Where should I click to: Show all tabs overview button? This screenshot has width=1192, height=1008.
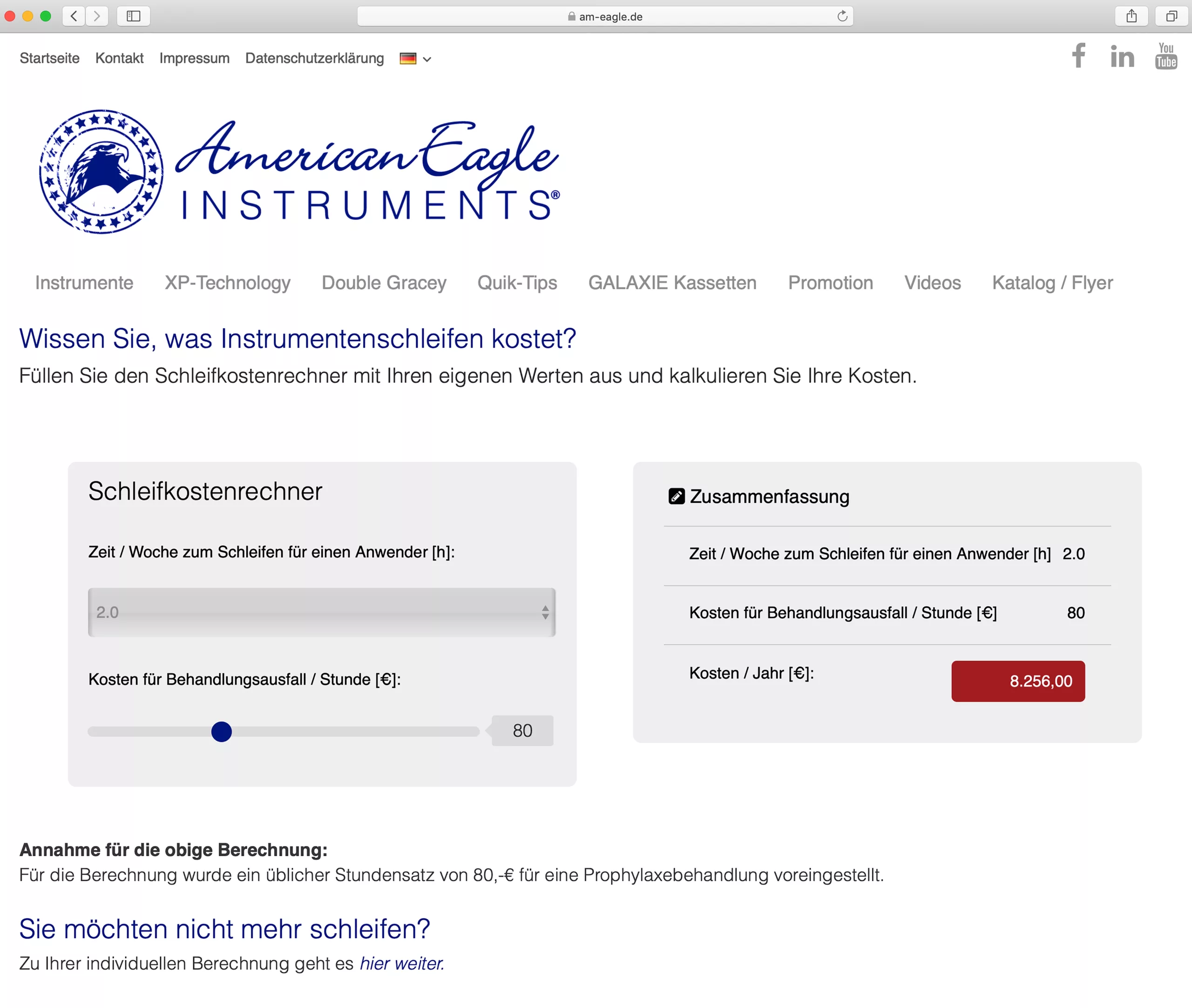1172,16
